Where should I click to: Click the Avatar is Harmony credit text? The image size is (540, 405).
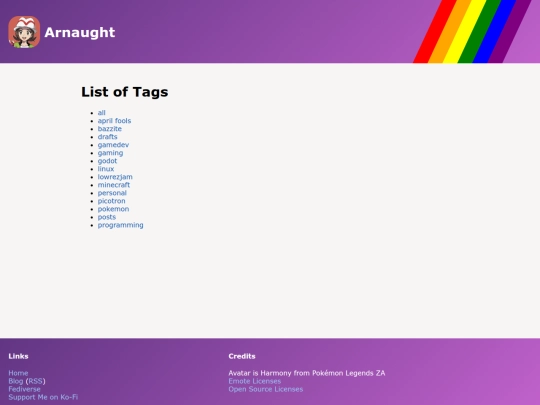click(307, 373)
